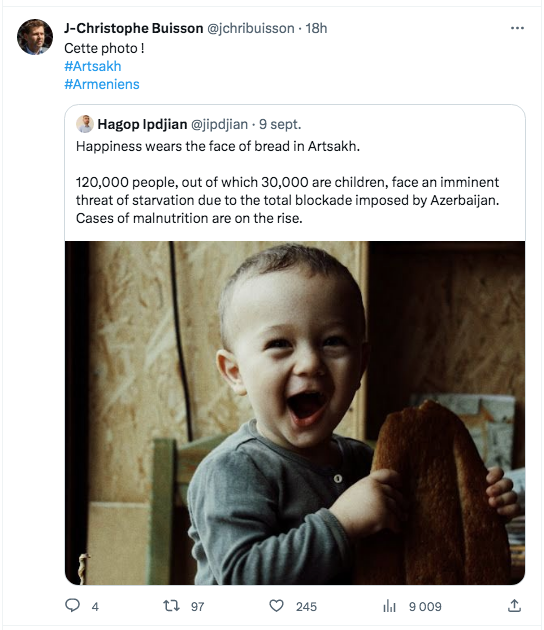Click the 245 likes count
Viewport: 544px width, 630px height.
(x=306, y=606)
